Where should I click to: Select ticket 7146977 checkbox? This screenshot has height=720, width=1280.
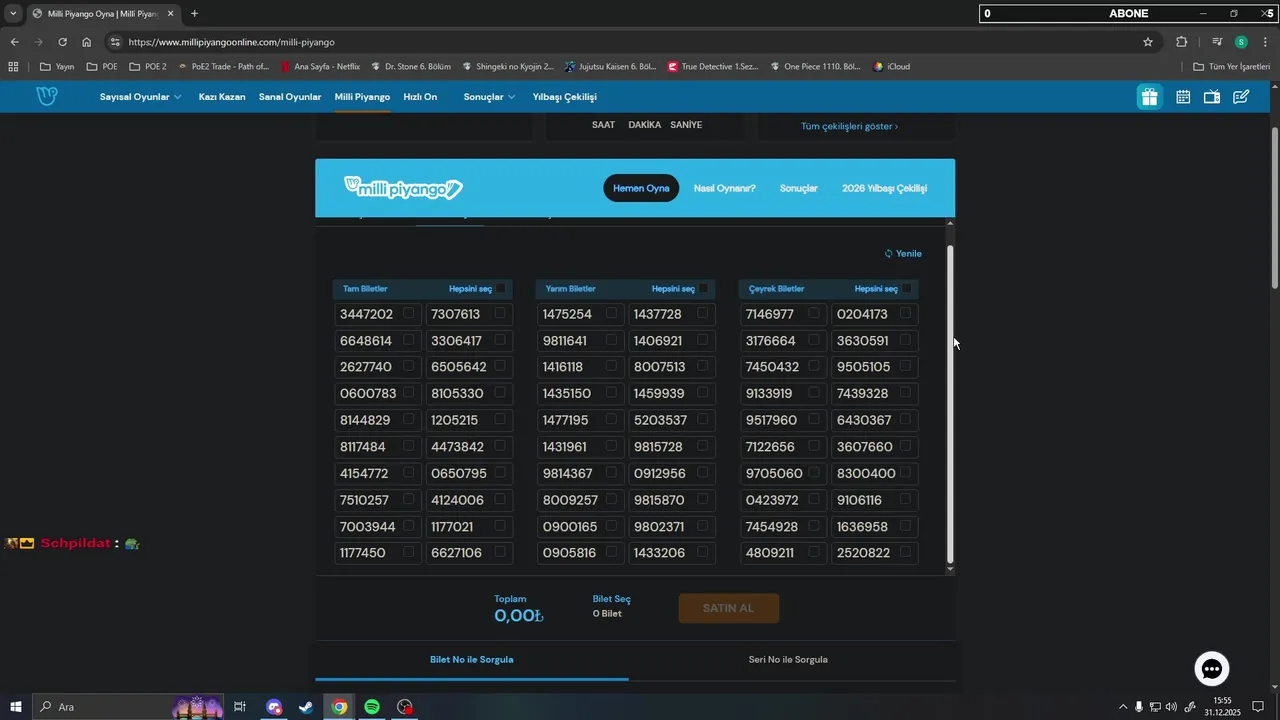click(814, 313)
